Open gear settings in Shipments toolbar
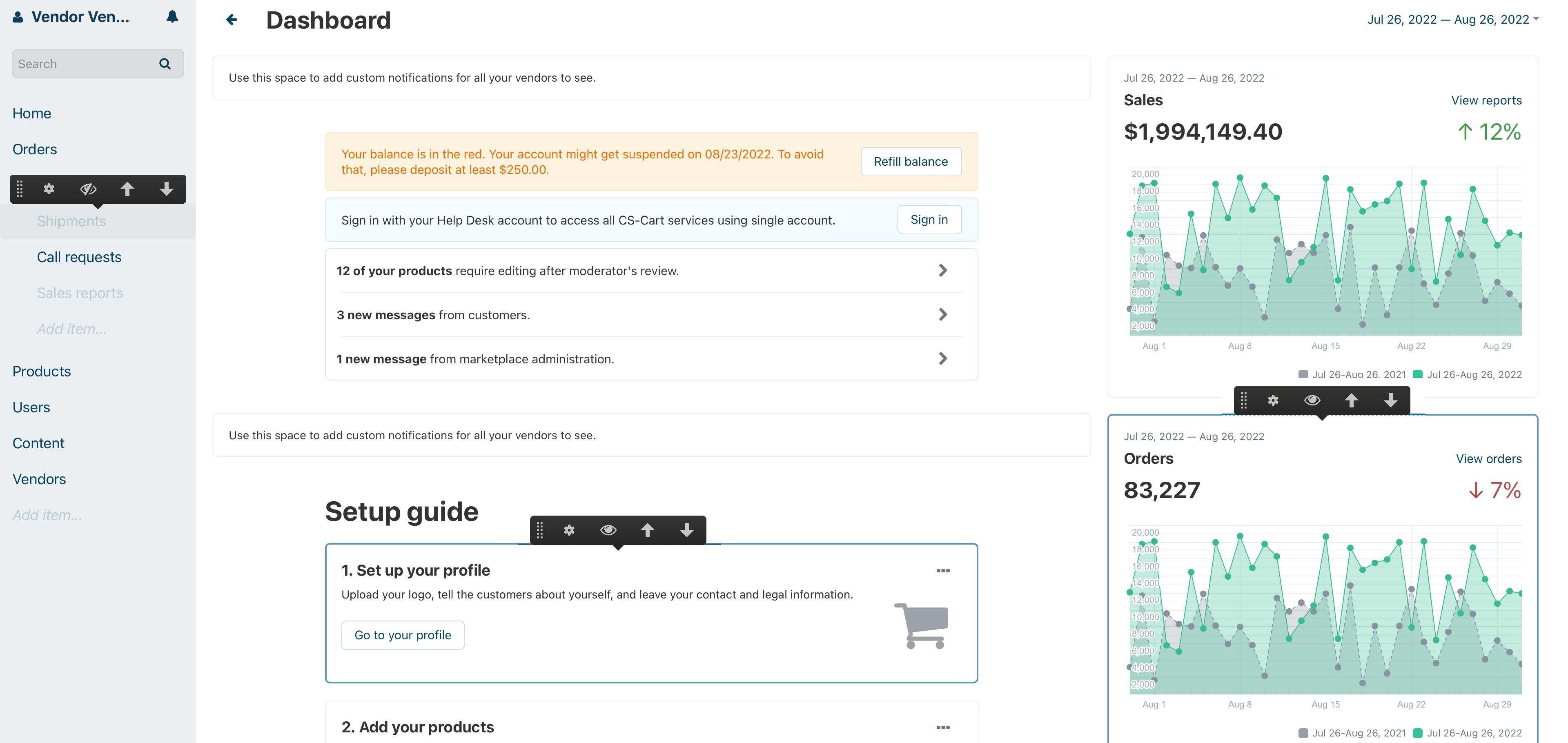Screen dimensions: 1568x743 pos(49,189)
